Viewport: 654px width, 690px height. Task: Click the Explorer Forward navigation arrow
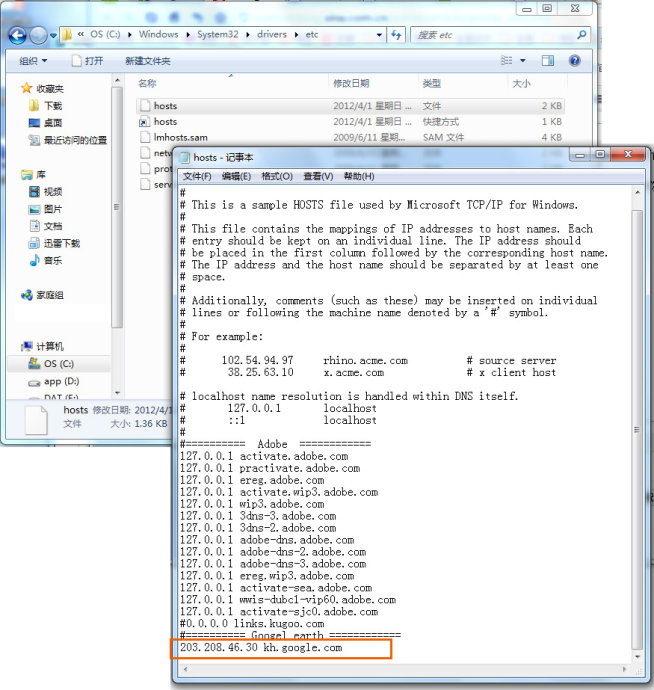pyautogui.click(x=38, y=35)
